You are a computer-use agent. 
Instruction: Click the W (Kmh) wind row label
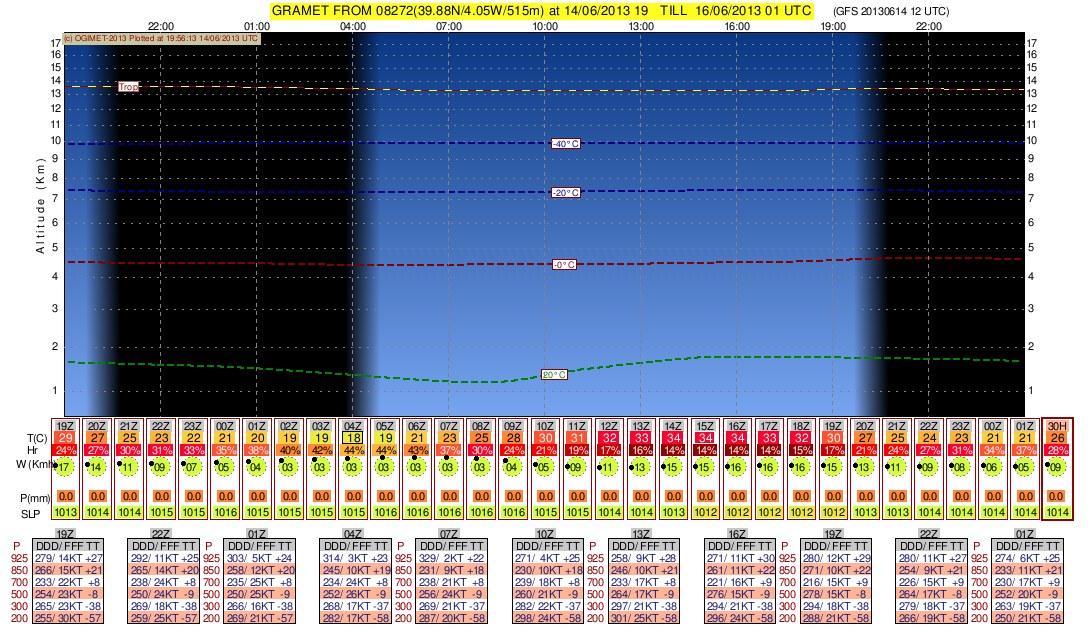35,464
